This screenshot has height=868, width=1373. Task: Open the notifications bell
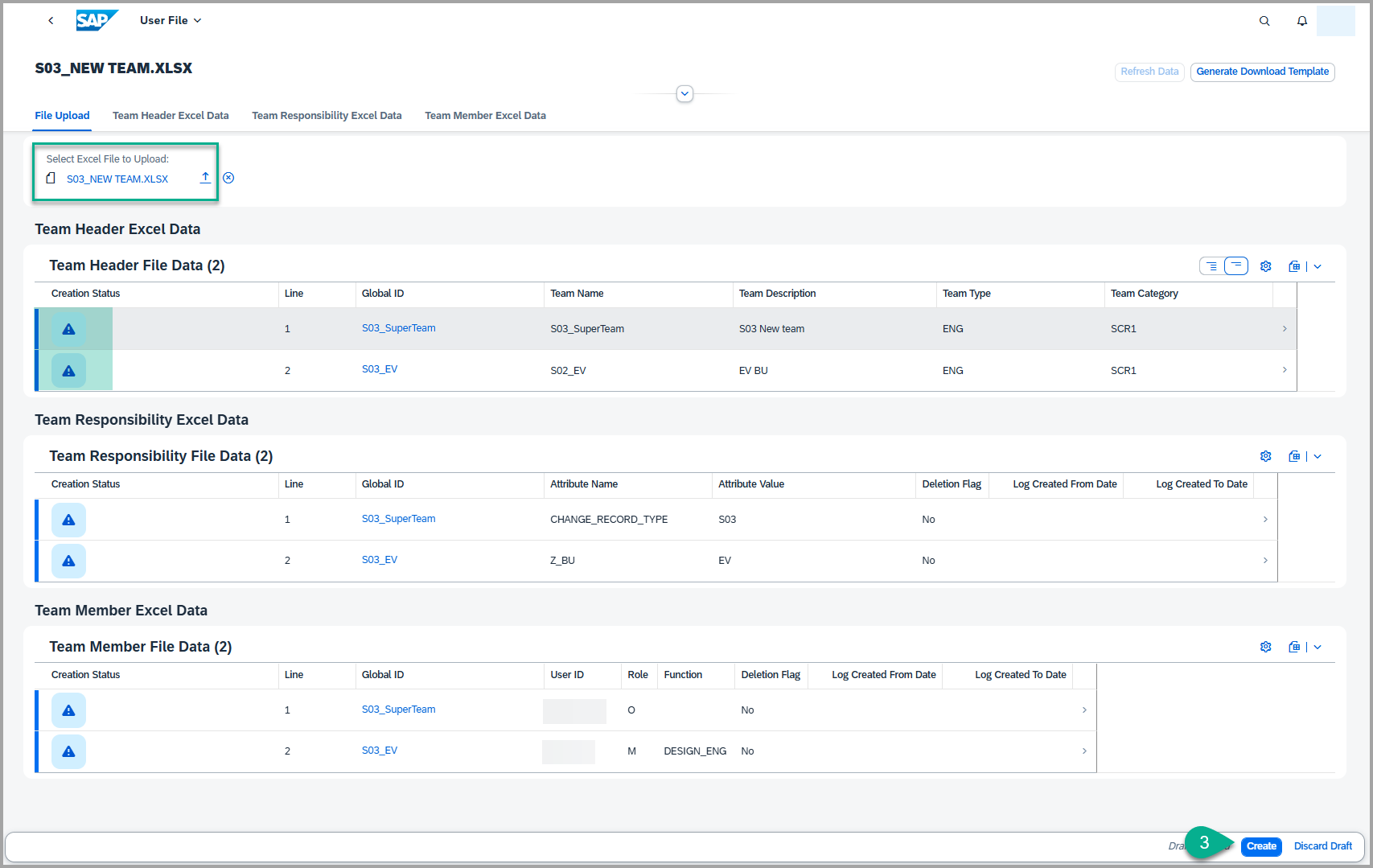1301,21
